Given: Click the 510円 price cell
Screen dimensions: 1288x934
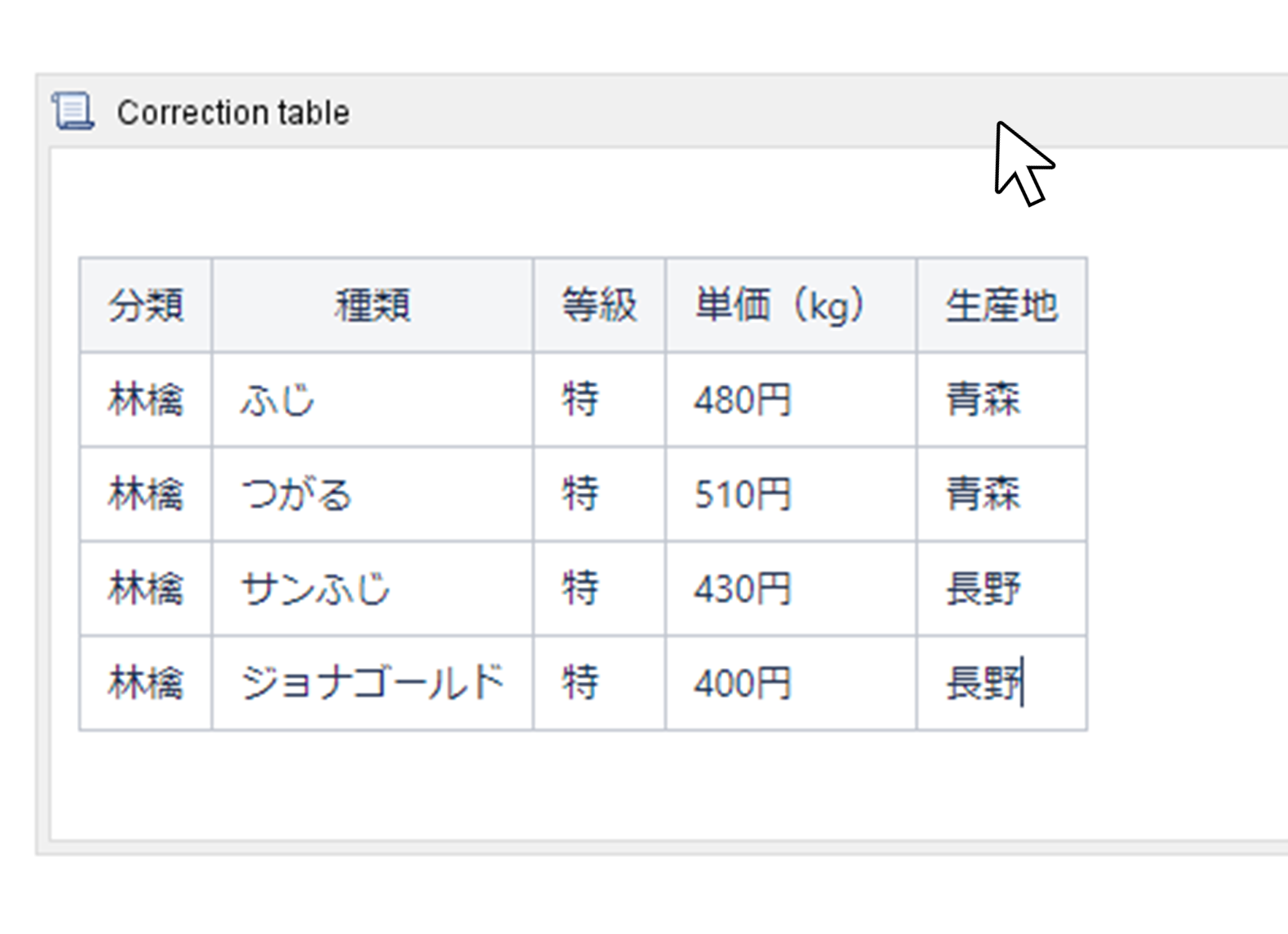Looking at the screenshot, I should pos(791,494).
